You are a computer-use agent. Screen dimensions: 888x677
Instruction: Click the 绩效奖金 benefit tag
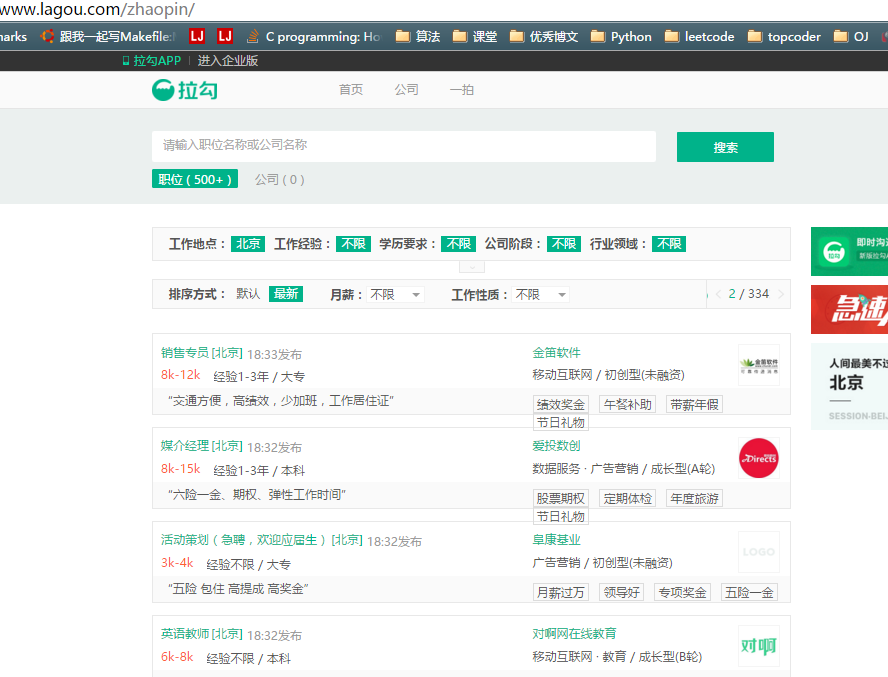[561, 405]
